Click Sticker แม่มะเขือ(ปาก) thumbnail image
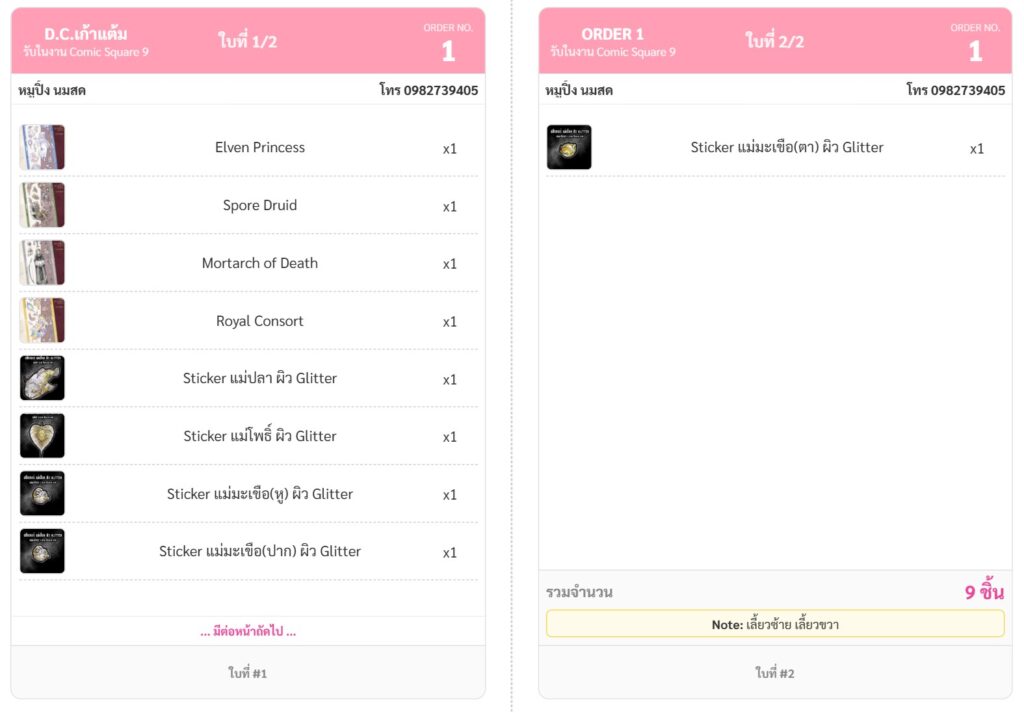The height and width of the screenshot is (713, 1024). [42, 551]
